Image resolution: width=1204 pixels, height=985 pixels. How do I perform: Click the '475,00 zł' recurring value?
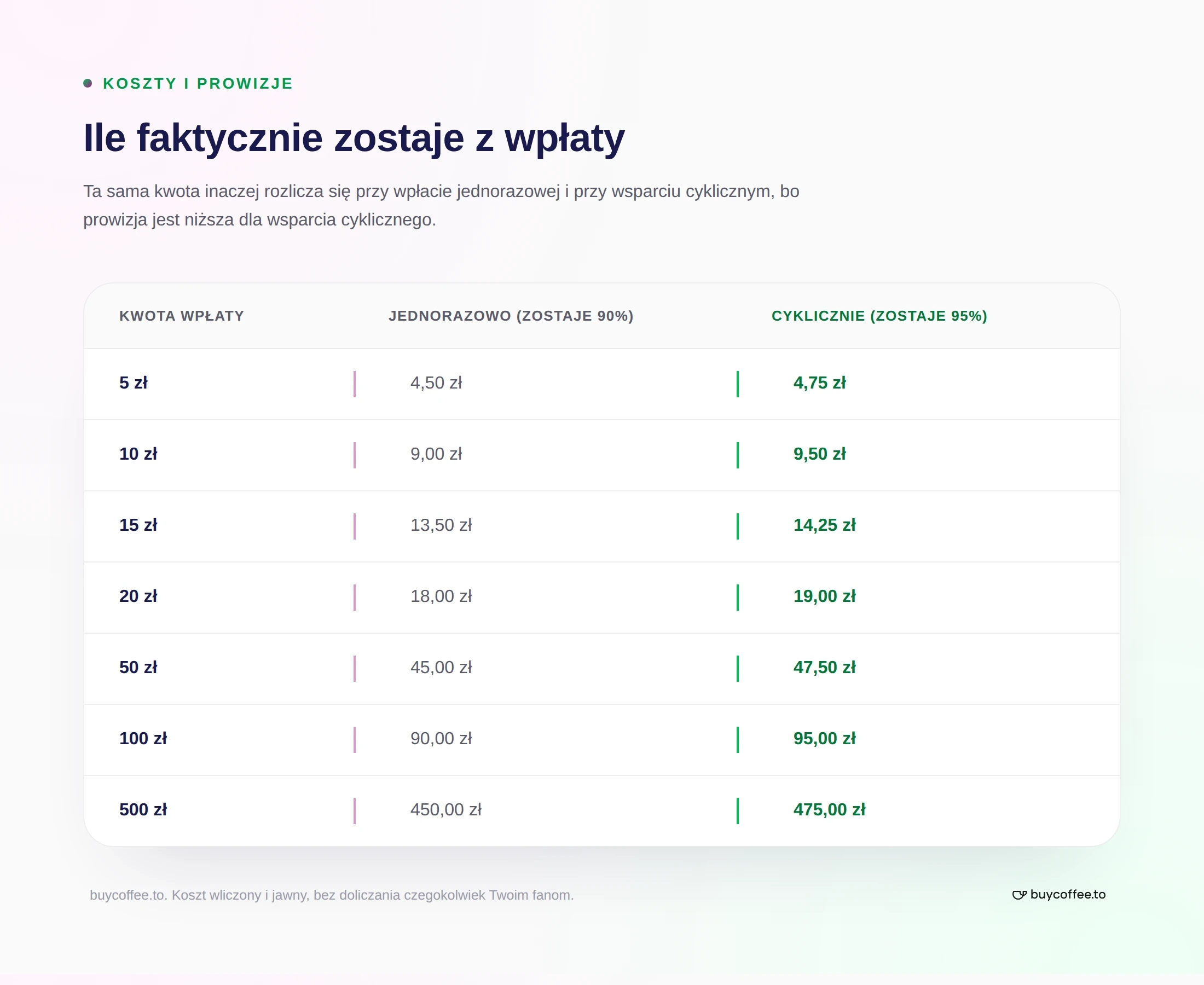tap(830, 810)
